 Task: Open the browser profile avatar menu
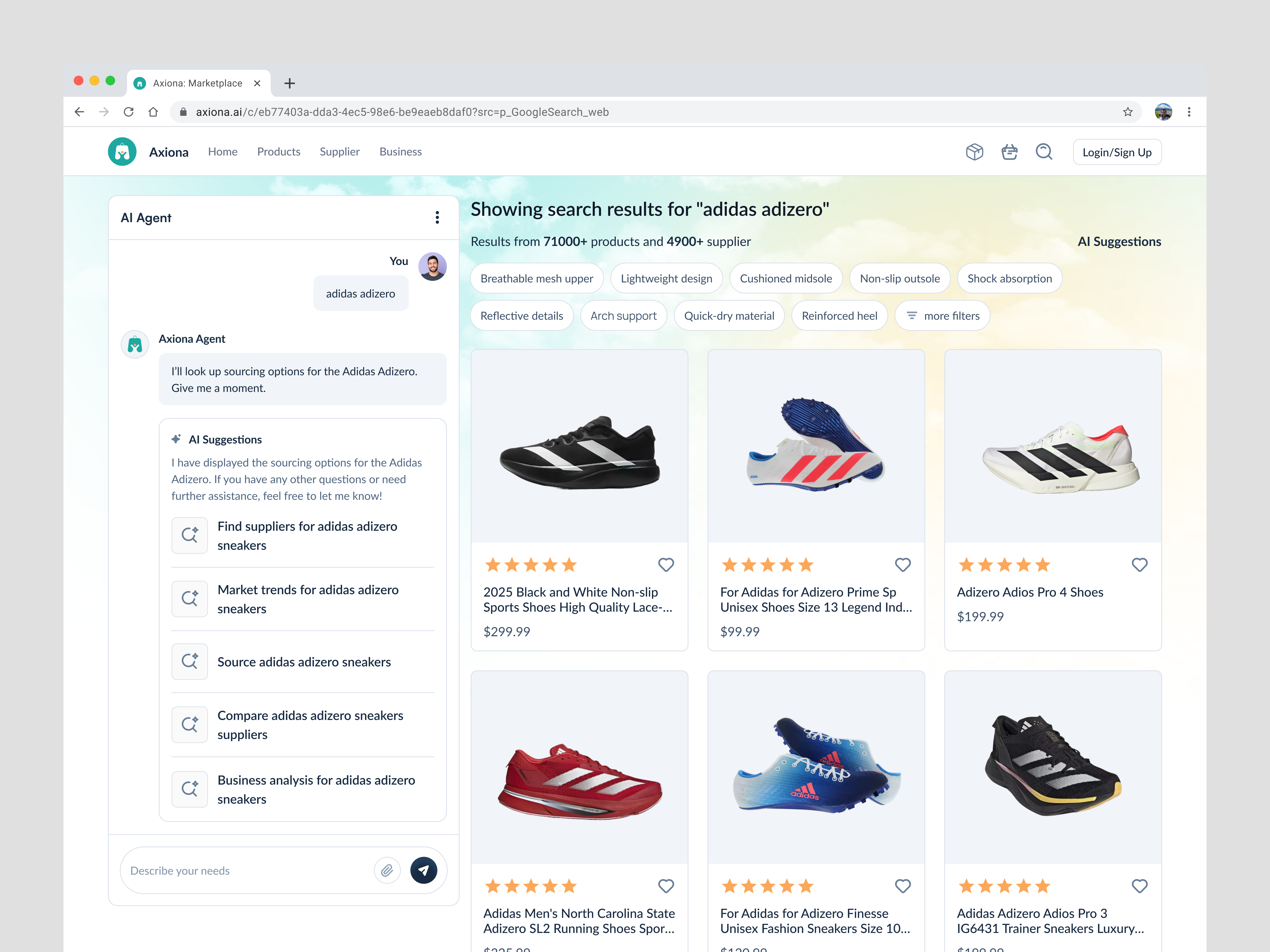1164,112
